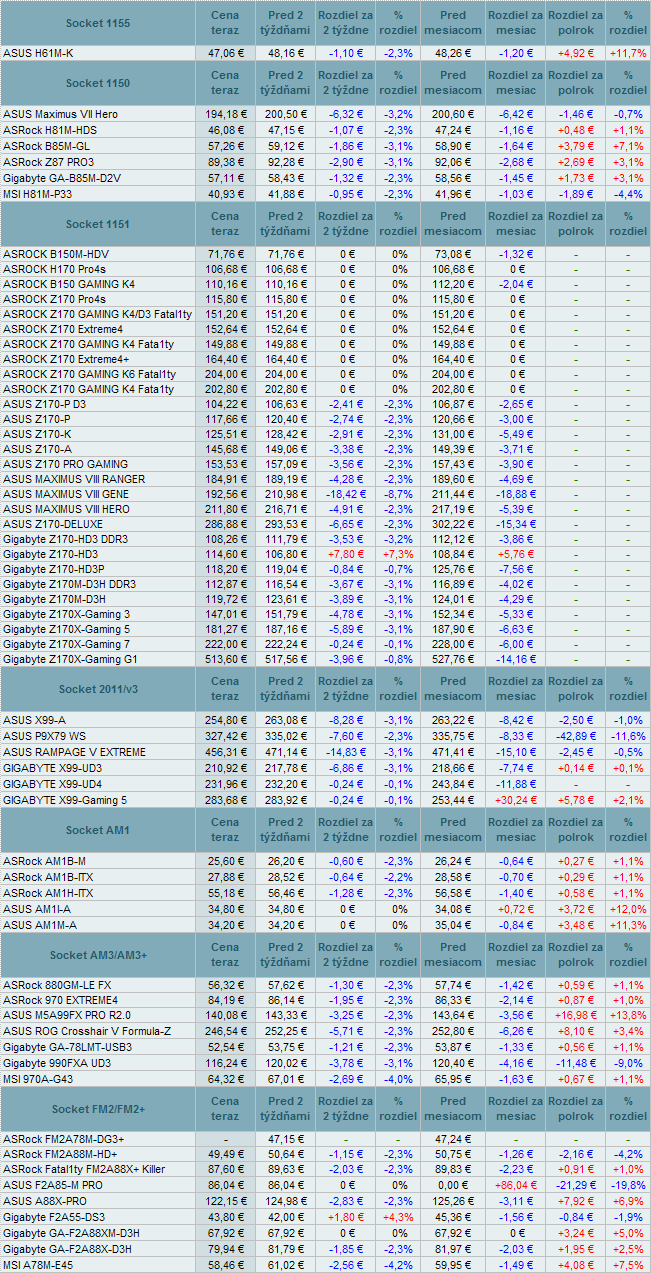
Task: Select ASUS F2A85-M PRO product name
Action: coord(53,1184)
